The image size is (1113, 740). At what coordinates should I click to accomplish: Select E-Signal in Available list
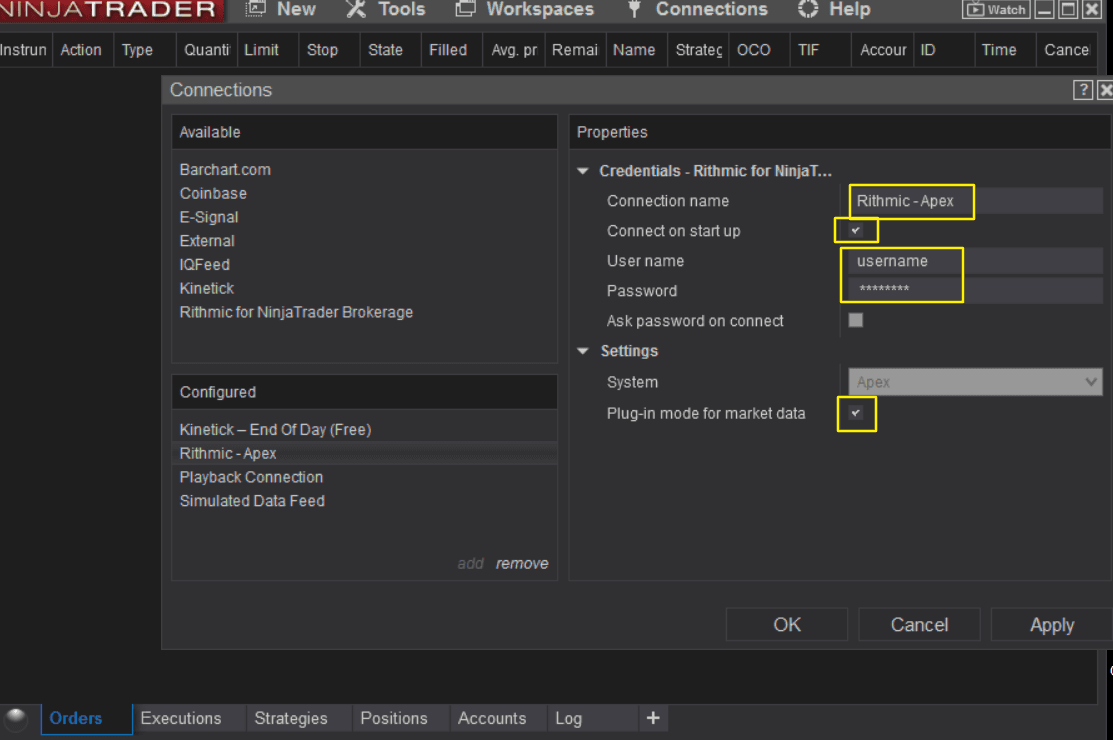click(209, 217)
